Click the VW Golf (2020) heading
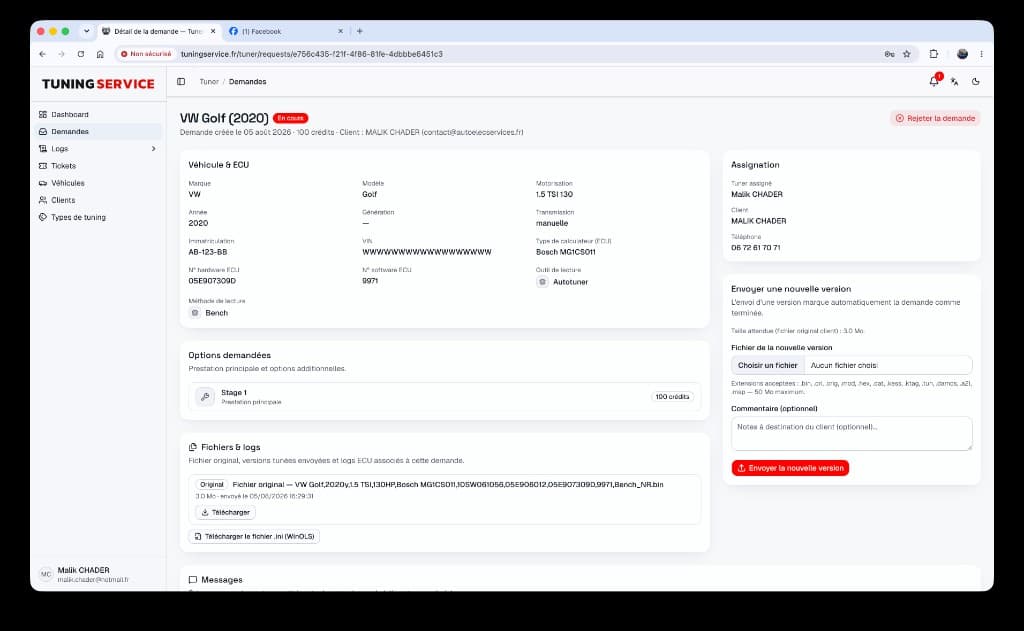The width and height of the screenshot is (1024, 631). [224, 118]
